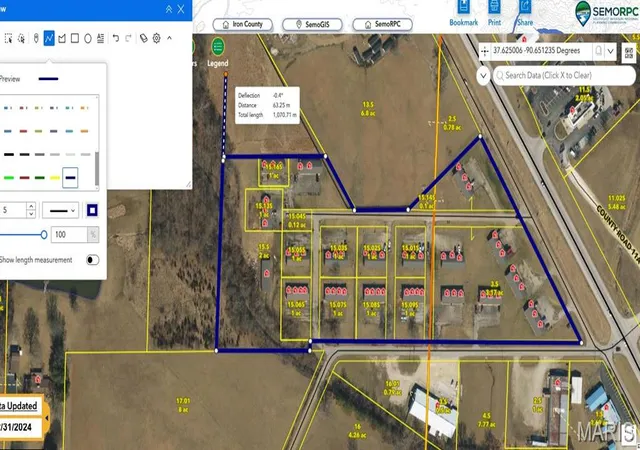This screenshot has width=640, height=450.
Task: Go to Iron County home button
Action: point(242,25)
